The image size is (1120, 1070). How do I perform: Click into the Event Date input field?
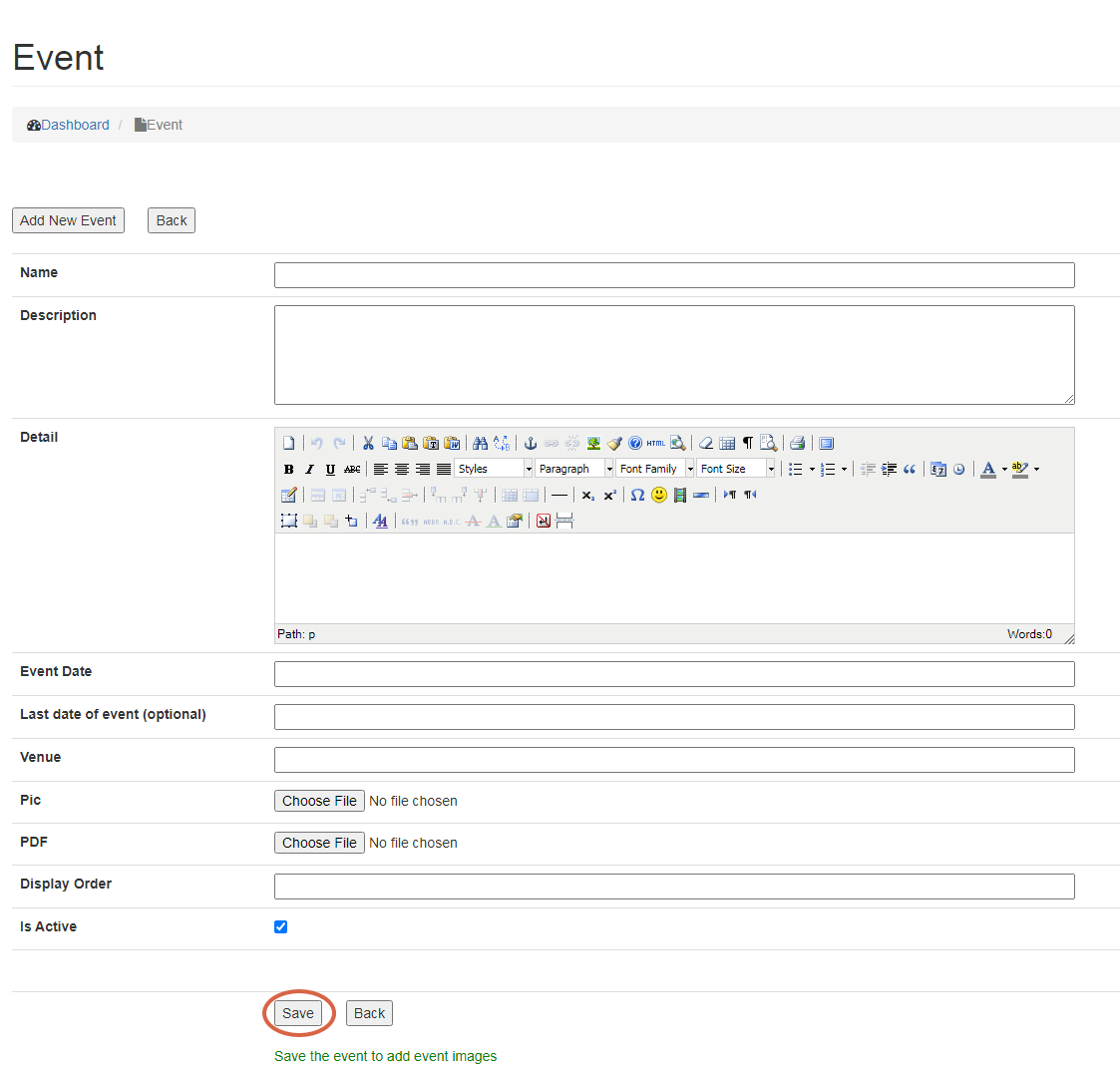click(674, 674)
